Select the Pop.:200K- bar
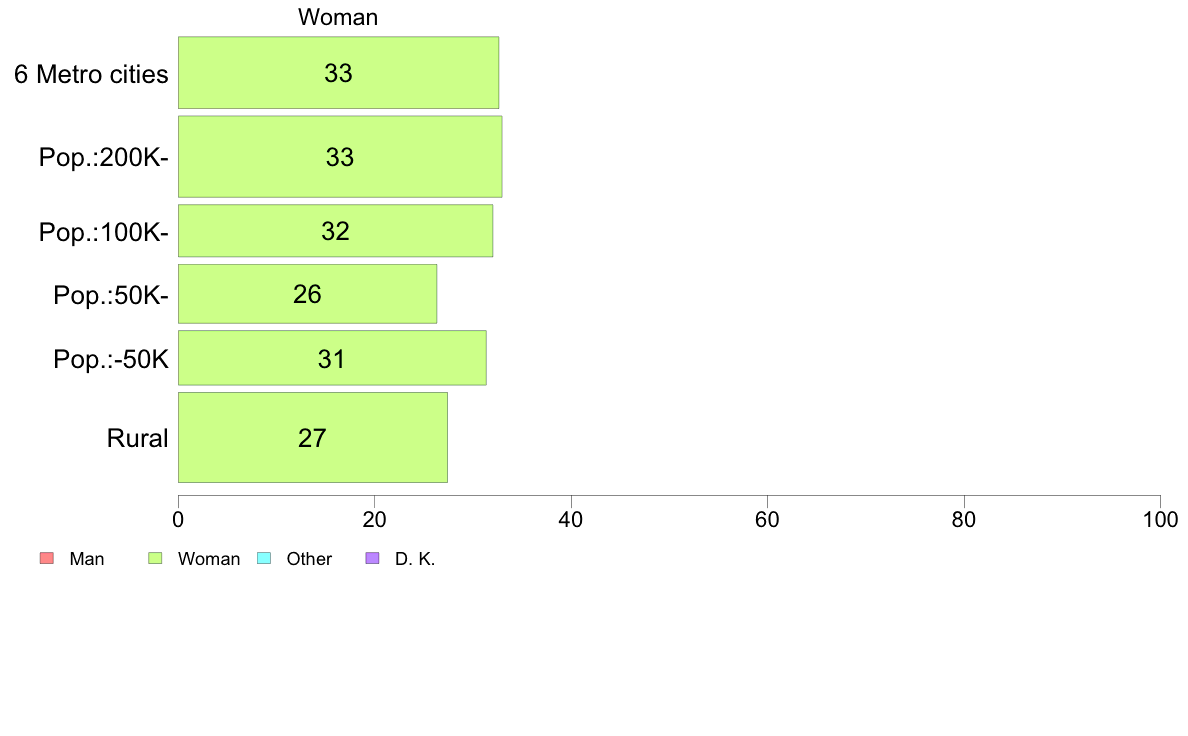The width and height of the screenshot is (1188, 736). (340, 157)
